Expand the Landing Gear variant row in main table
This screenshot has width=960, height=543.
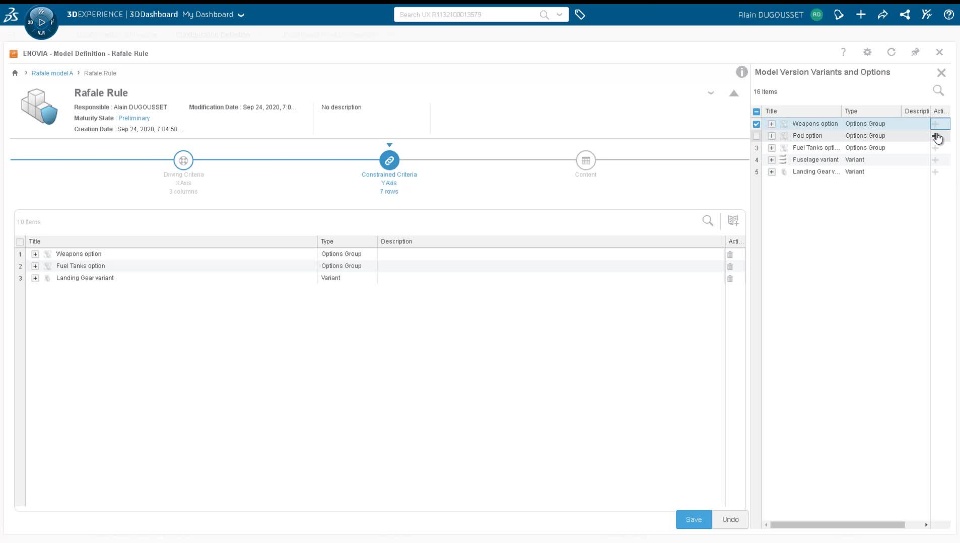coord(35,278)
